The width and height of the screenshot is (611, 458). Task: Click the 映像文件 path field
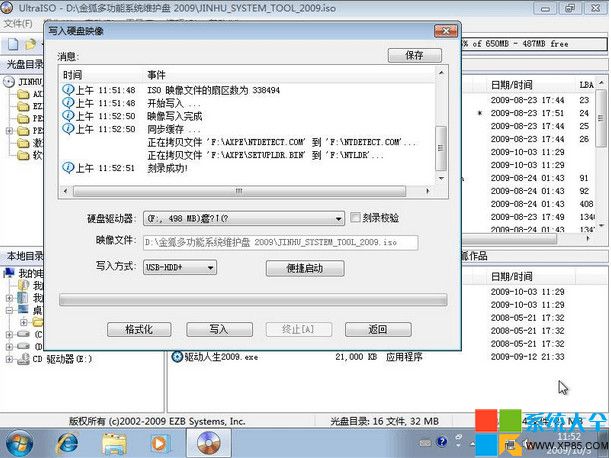point(281,242)
